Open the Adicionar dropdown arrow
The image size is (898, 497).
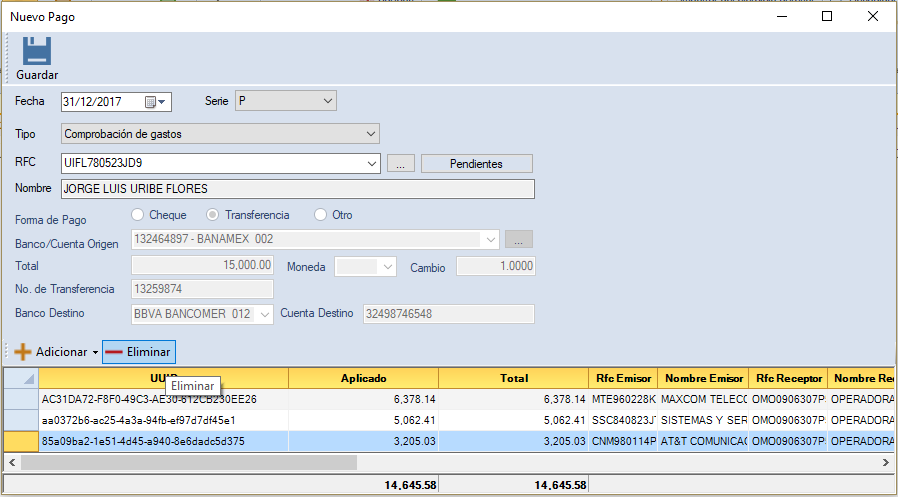point(95,353)
